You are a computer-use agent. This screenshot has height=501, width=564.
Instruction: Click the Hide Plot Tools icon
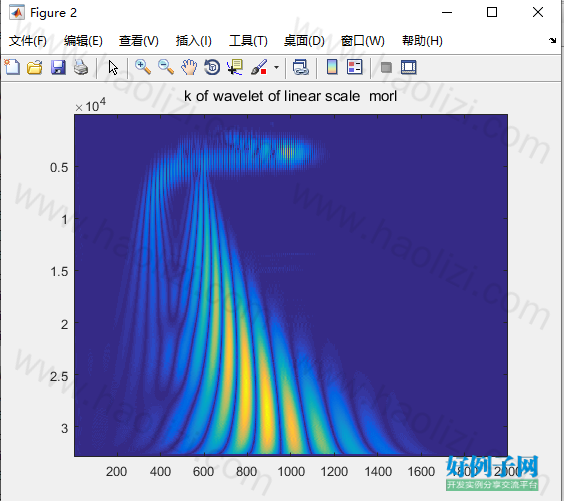click(386, 67)
